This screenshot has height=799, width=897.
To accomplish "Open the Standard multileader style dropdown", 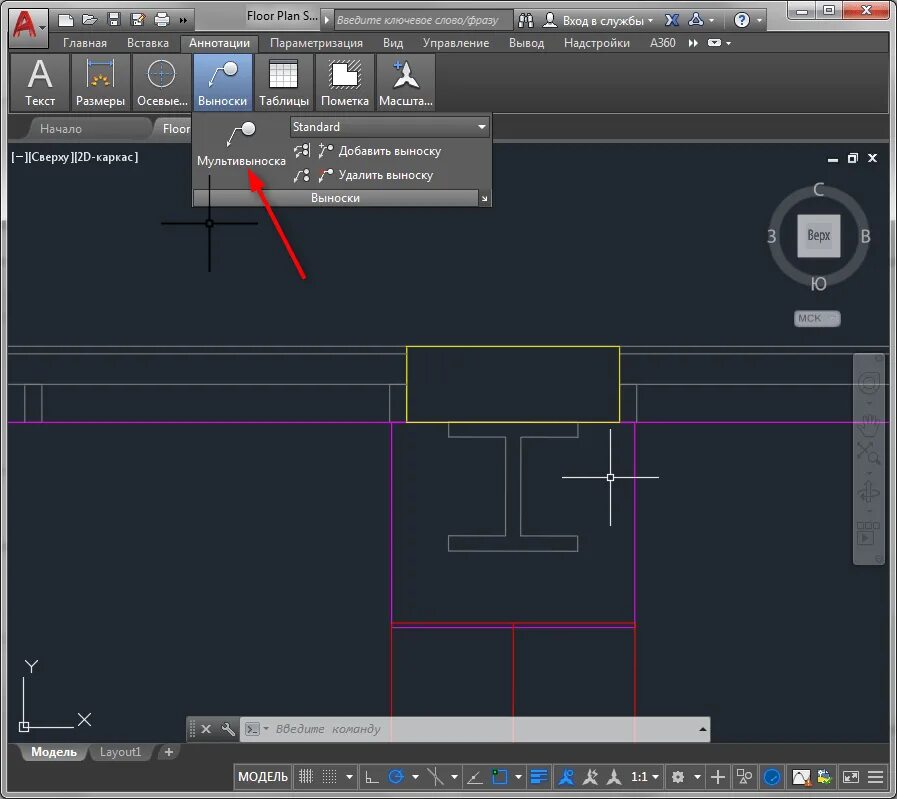I will 389,127.
